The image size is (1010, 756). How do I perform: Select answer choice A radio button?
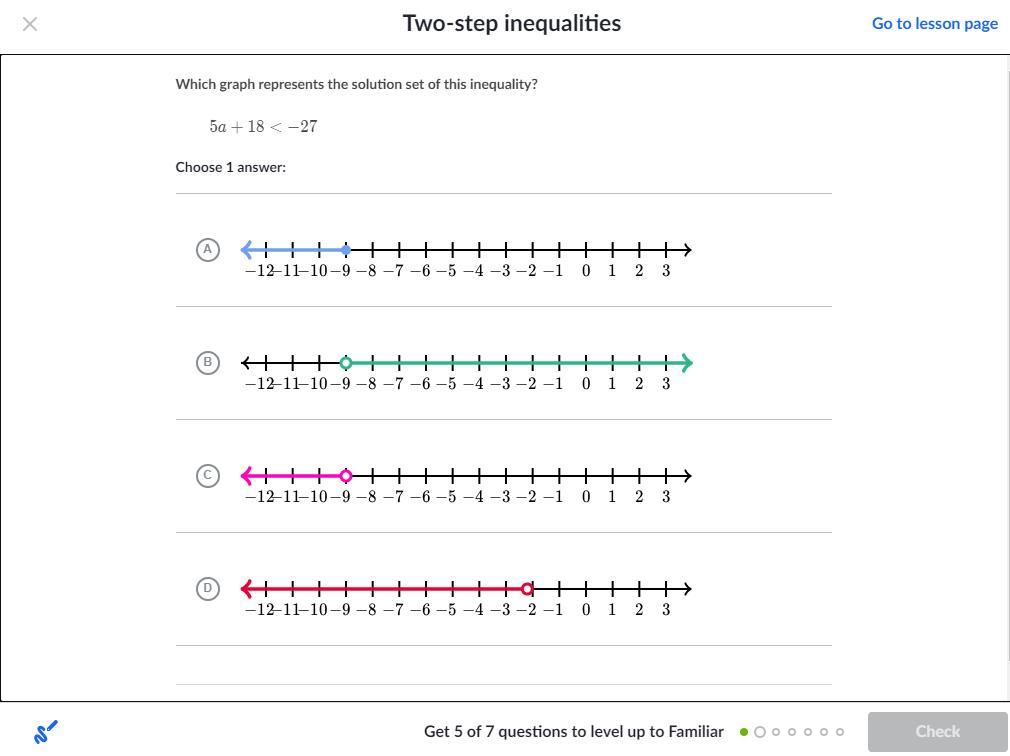208,250
